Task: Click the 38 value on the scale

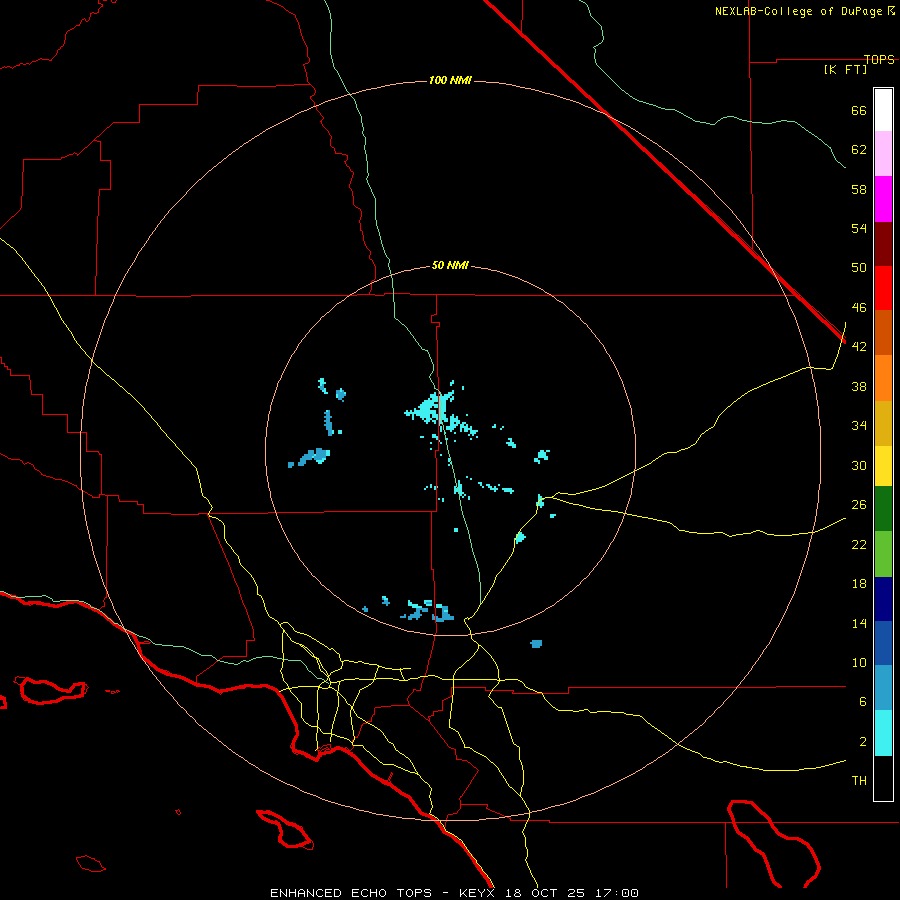Action: [x=859, y=386]
